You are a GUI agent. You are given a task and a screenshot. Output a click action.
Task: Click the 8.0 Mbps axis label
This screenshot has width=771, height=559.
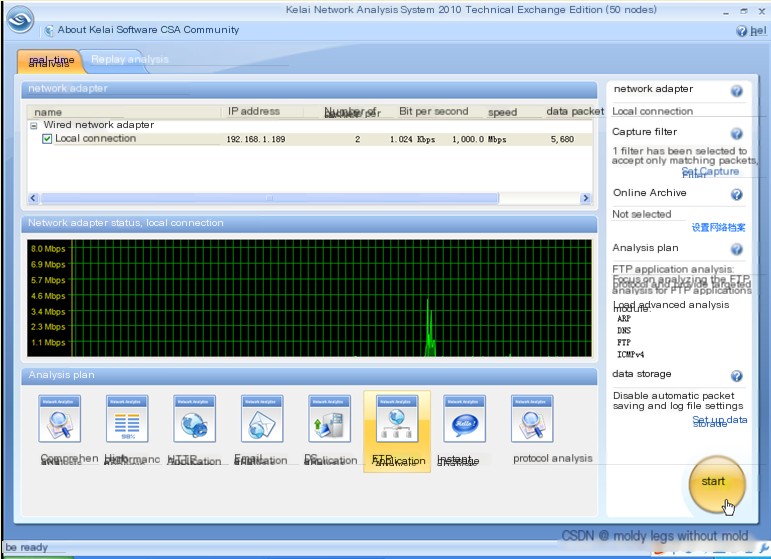pyautogui.click(x=48, y=249)
